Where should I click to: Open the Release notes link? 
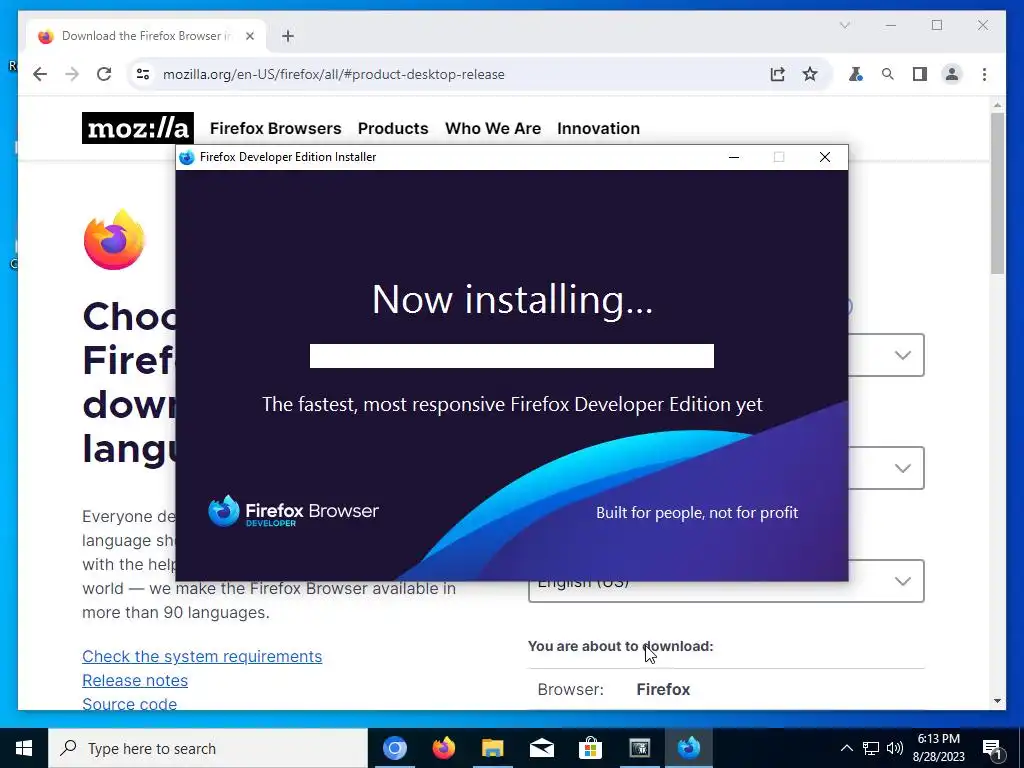tap(135, 680)
